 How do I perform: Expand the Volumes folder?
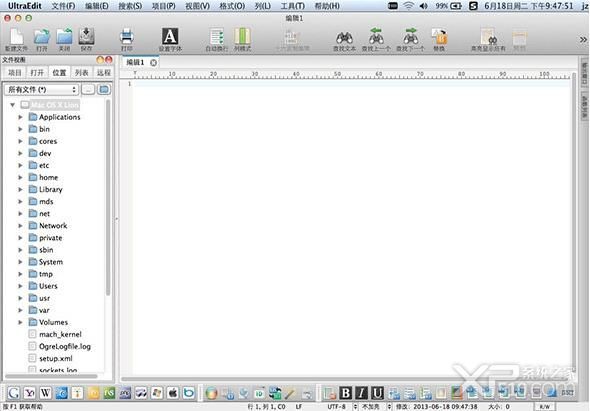pos(20,322)
